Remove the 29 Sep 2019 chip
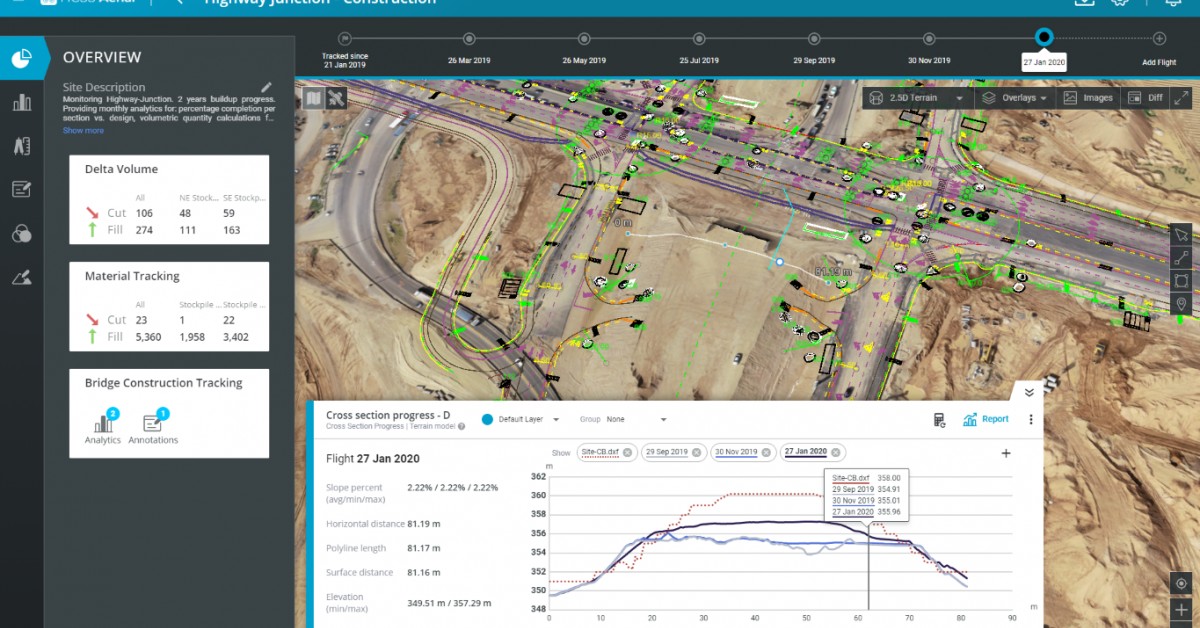 (697, 452)
